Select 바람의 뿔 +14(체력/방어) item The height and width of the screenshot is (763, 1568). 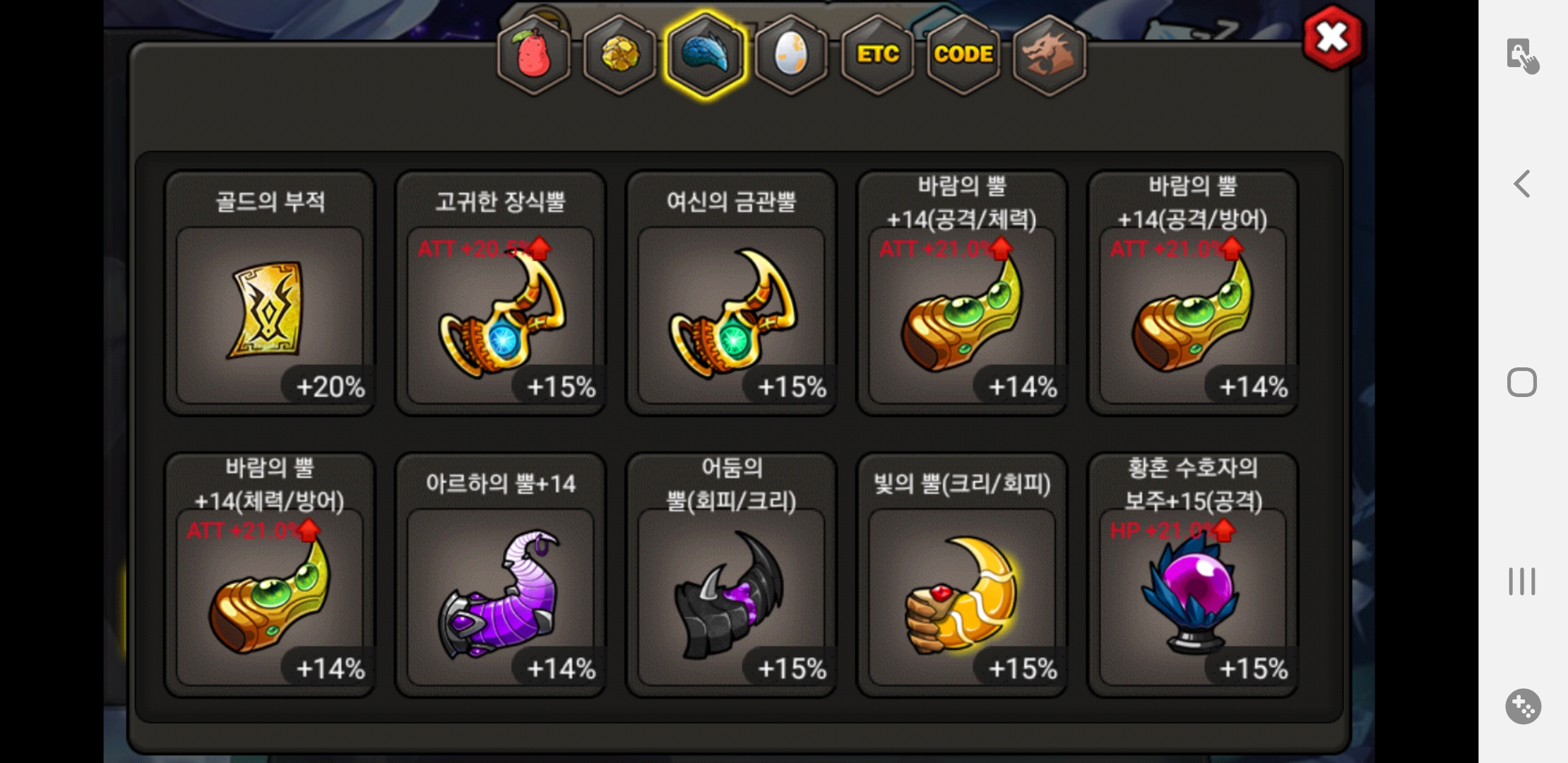click(270, 575)
